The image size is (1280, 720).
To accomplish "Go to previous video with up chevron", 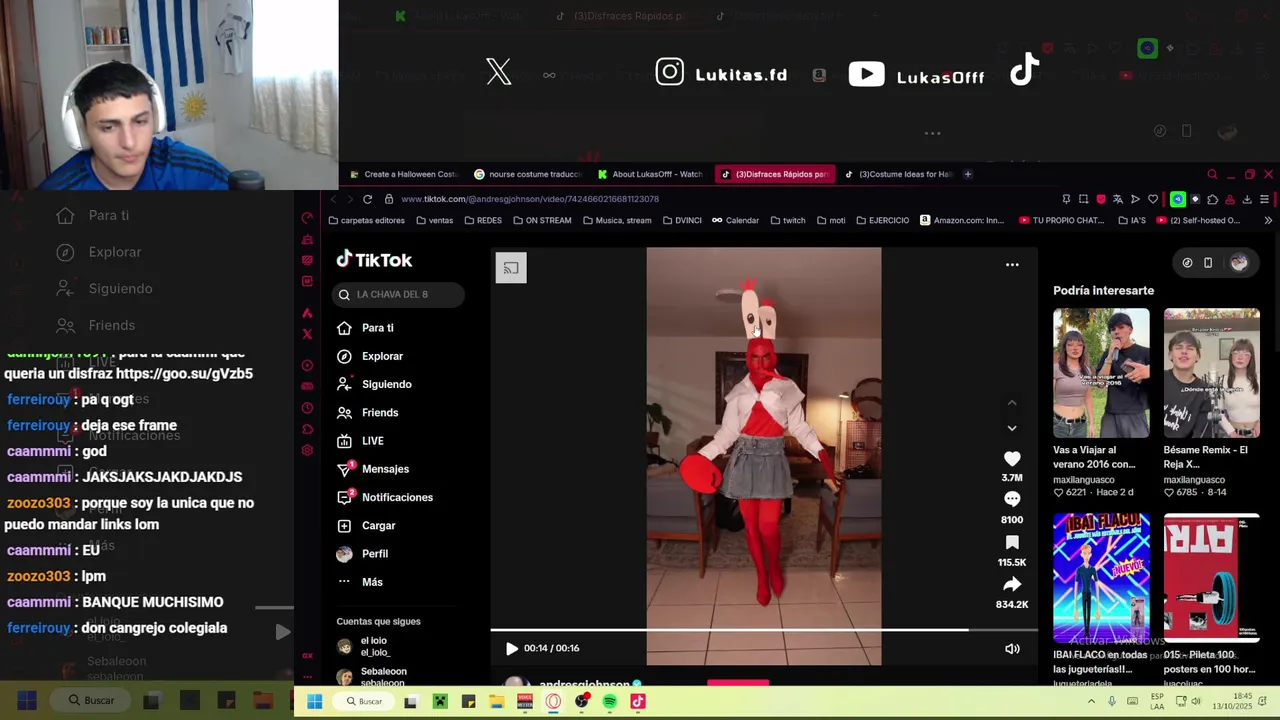I will tap(1012, 403).
